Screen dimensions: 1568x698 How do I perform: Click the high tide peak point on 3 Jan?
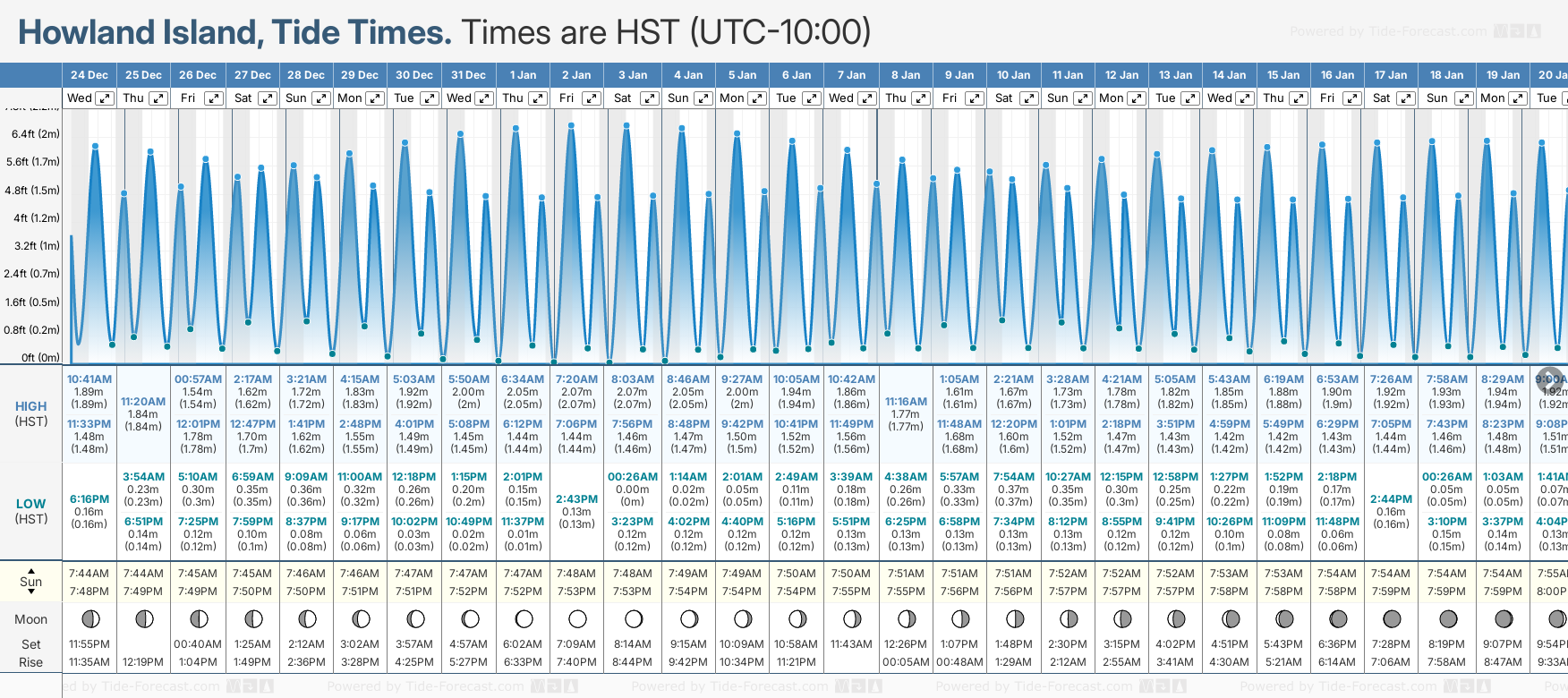click(x=626, y=125)
